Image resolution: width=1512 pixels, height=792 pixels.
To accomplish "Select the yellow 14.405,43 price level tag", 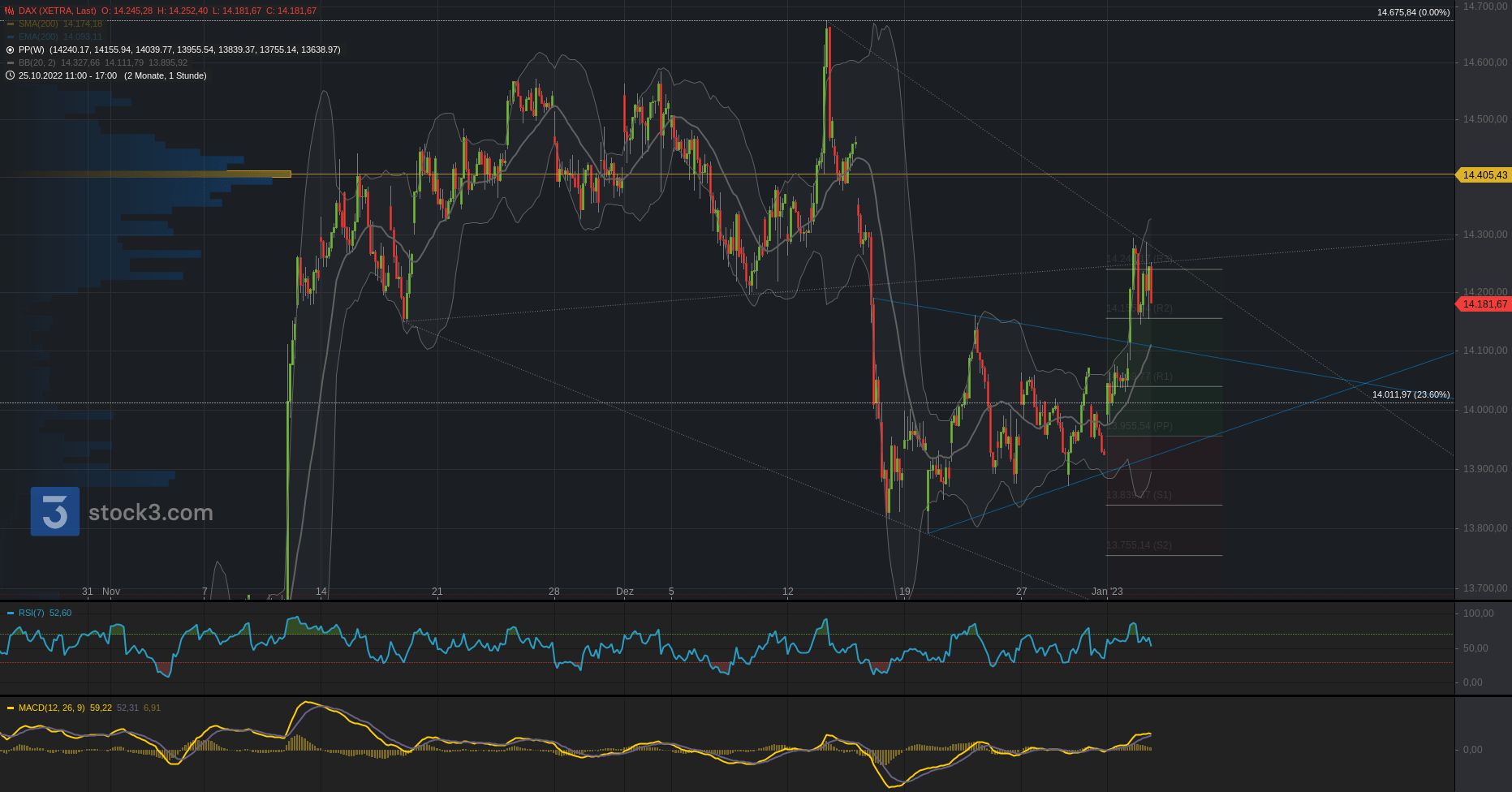I will (x=1484, y=174).
